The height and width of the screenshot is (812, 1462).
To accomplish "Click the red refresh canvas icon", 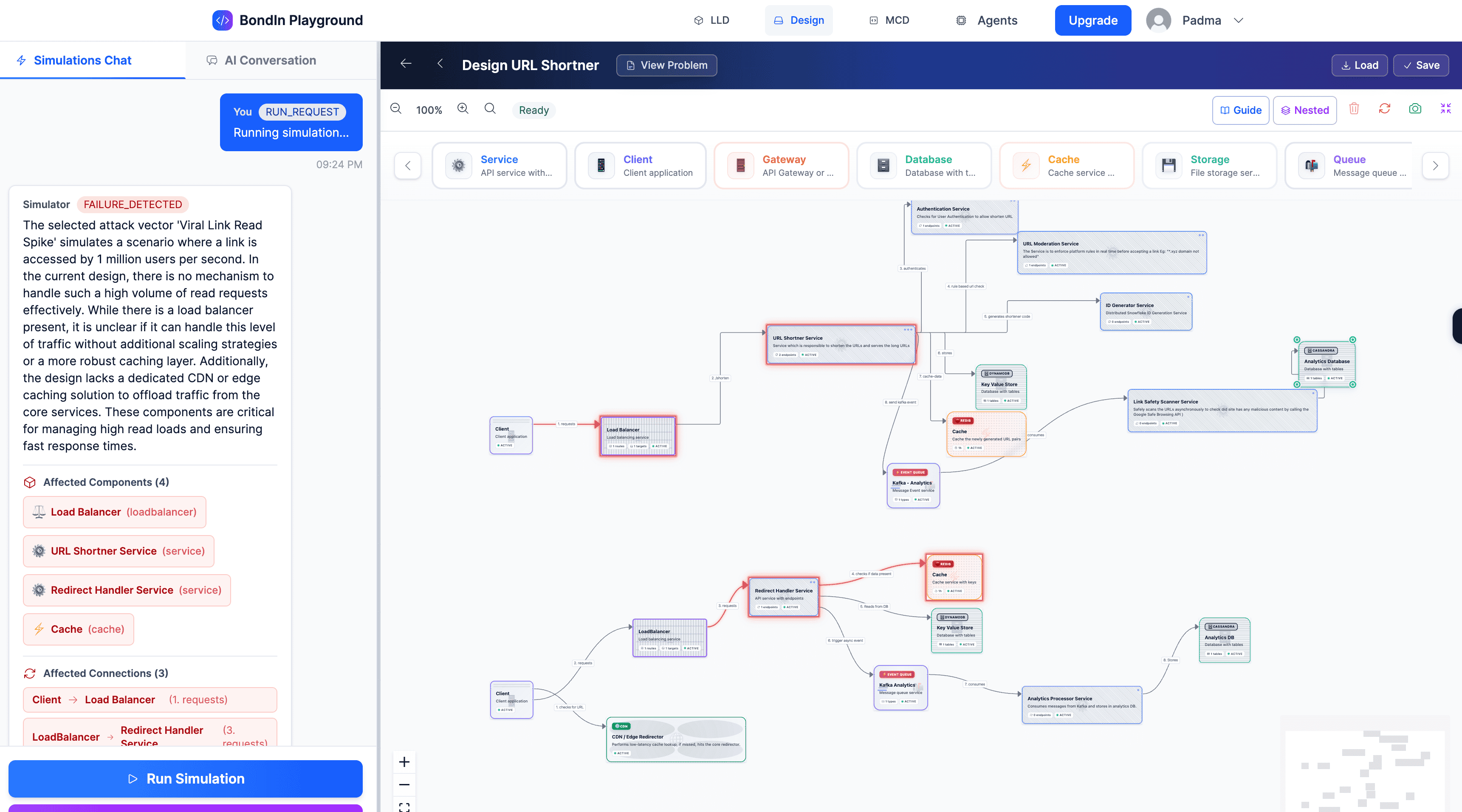I will pyautogui.click(x=1384, y=109).
